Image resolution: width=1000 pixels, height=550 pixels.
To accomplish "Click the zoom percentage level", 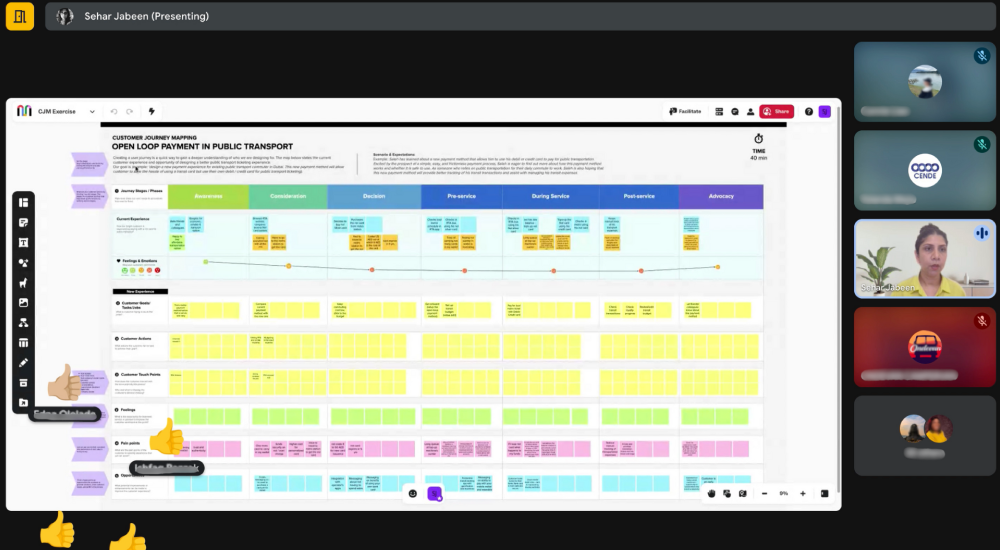I will tap(784, 493).
